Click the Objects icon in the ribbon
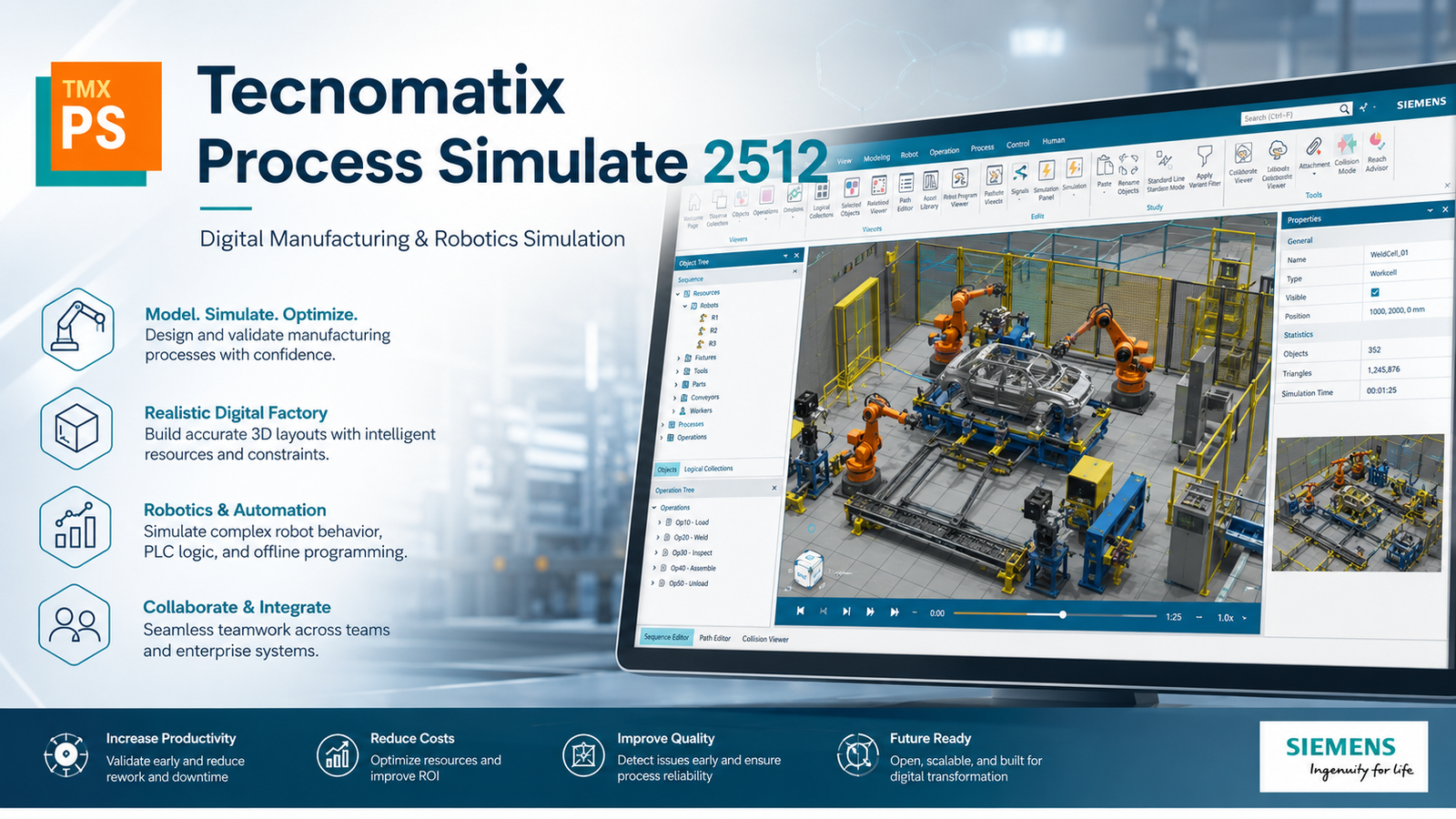 (x=741, y=198)
